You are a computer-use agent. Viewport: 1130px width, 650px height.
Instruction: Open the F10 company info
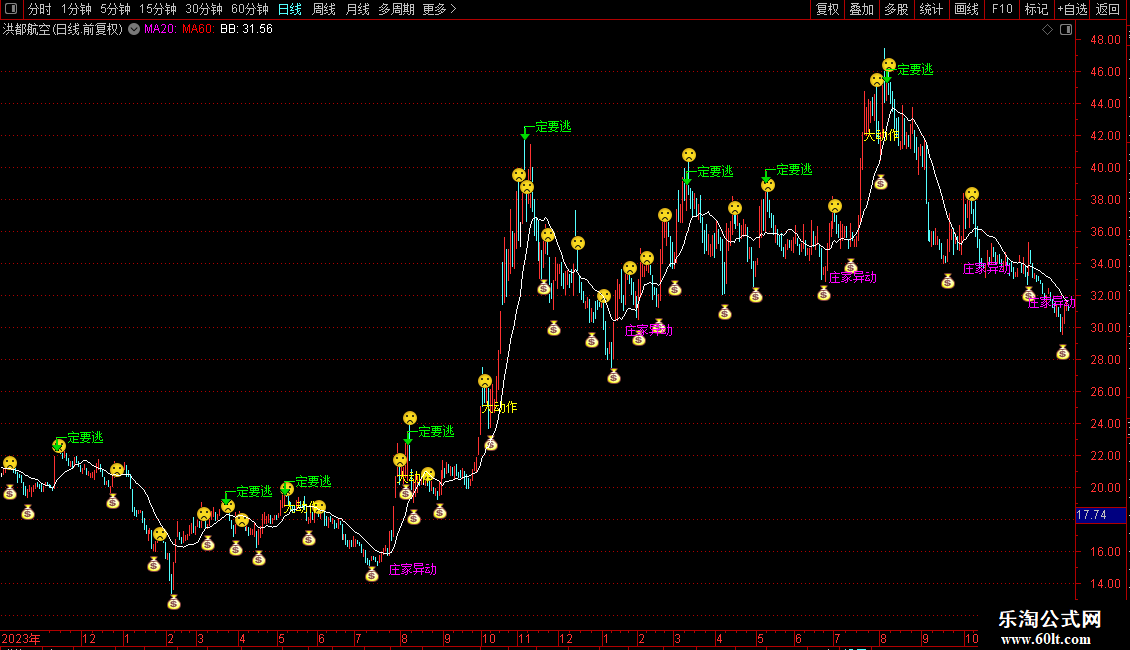click(x=1002, y=10)
